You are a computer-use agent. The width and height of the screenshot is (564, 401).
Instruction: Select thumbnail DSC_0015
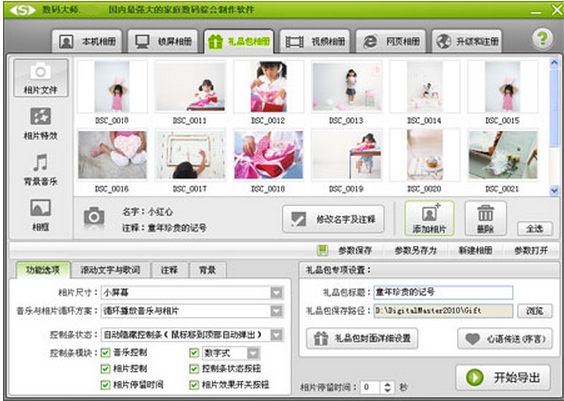(x=502, y=87)
